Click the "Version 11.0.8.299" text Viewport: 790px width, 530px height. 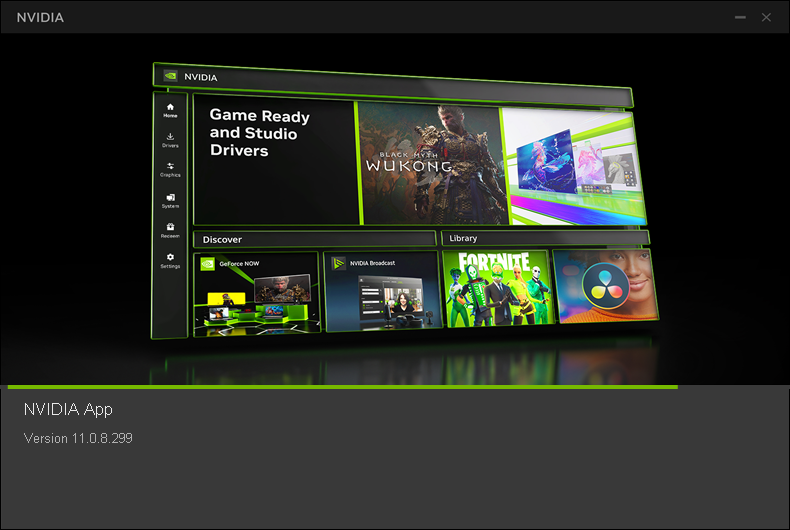pos(78,438)
